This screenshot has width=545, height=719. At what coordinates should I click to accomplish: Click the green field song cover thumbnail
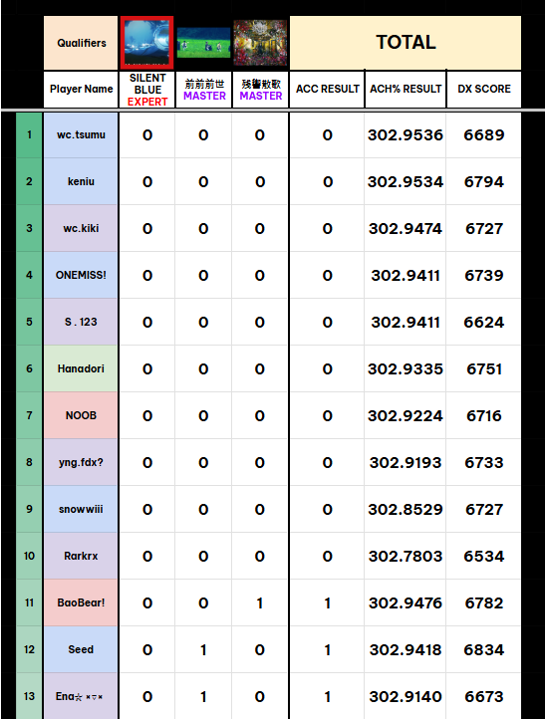204,43
